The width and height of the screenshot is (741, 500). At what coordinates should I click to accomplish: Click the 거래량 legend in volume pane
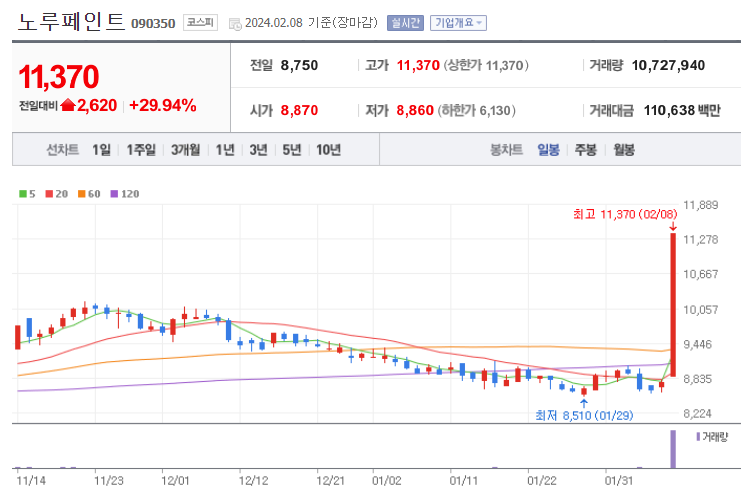[712, 437]
